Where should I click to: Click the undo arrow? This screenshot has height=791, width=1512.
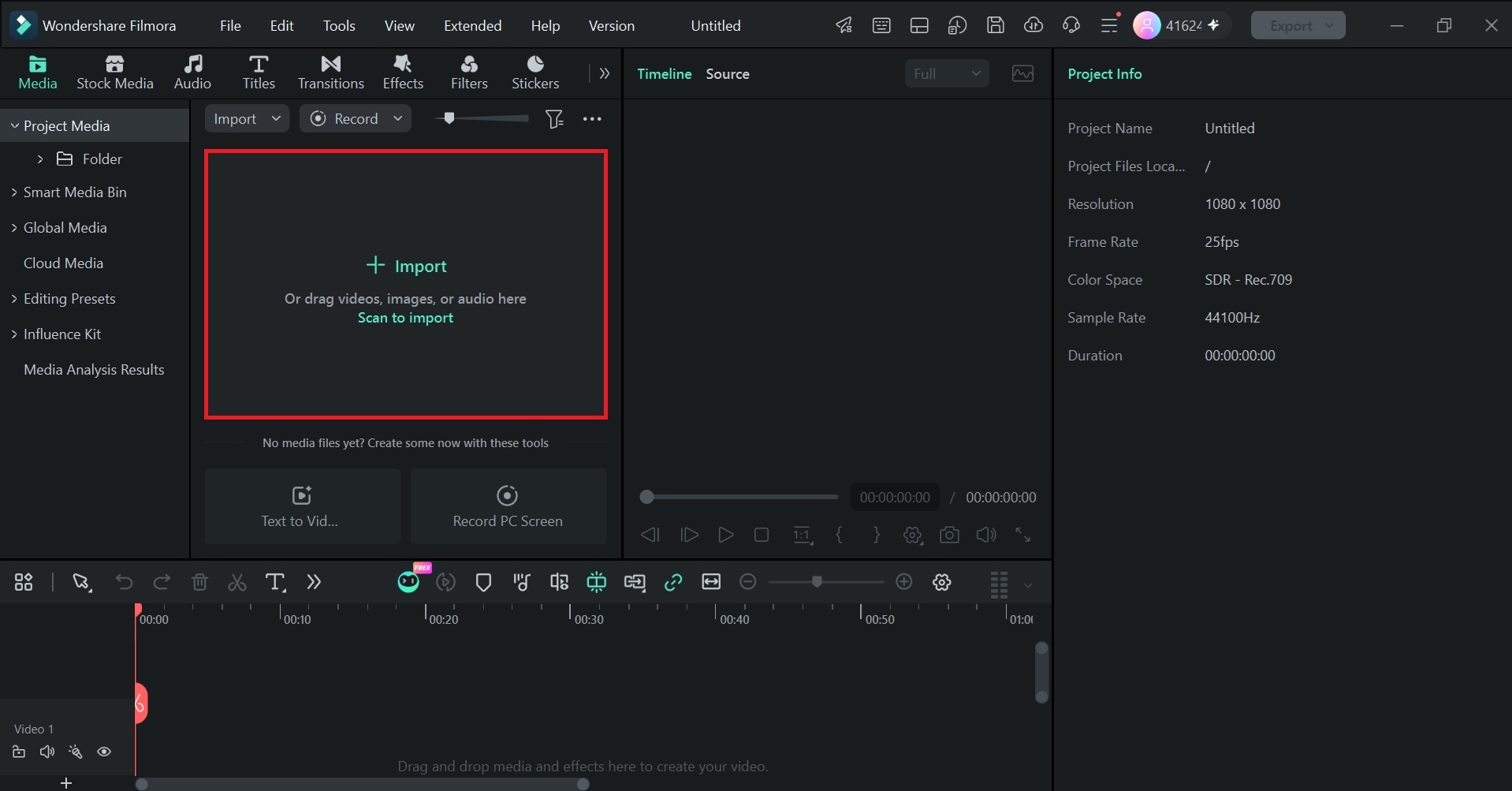[x=124, y=582]
